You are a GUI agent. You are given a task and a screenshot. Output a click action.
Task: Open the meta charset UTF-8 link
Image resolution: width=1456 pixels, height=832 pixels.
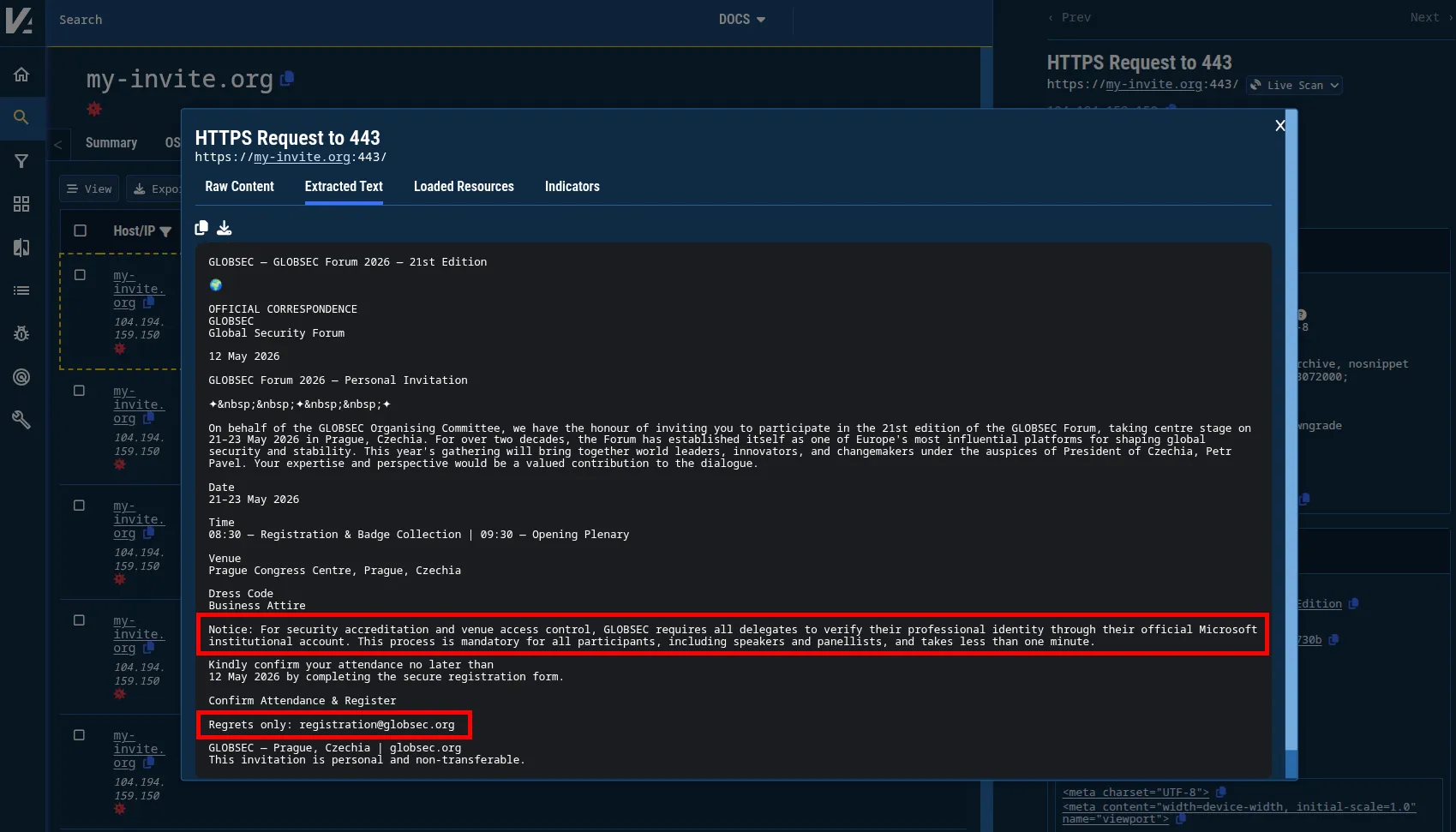coord(1135,793)
